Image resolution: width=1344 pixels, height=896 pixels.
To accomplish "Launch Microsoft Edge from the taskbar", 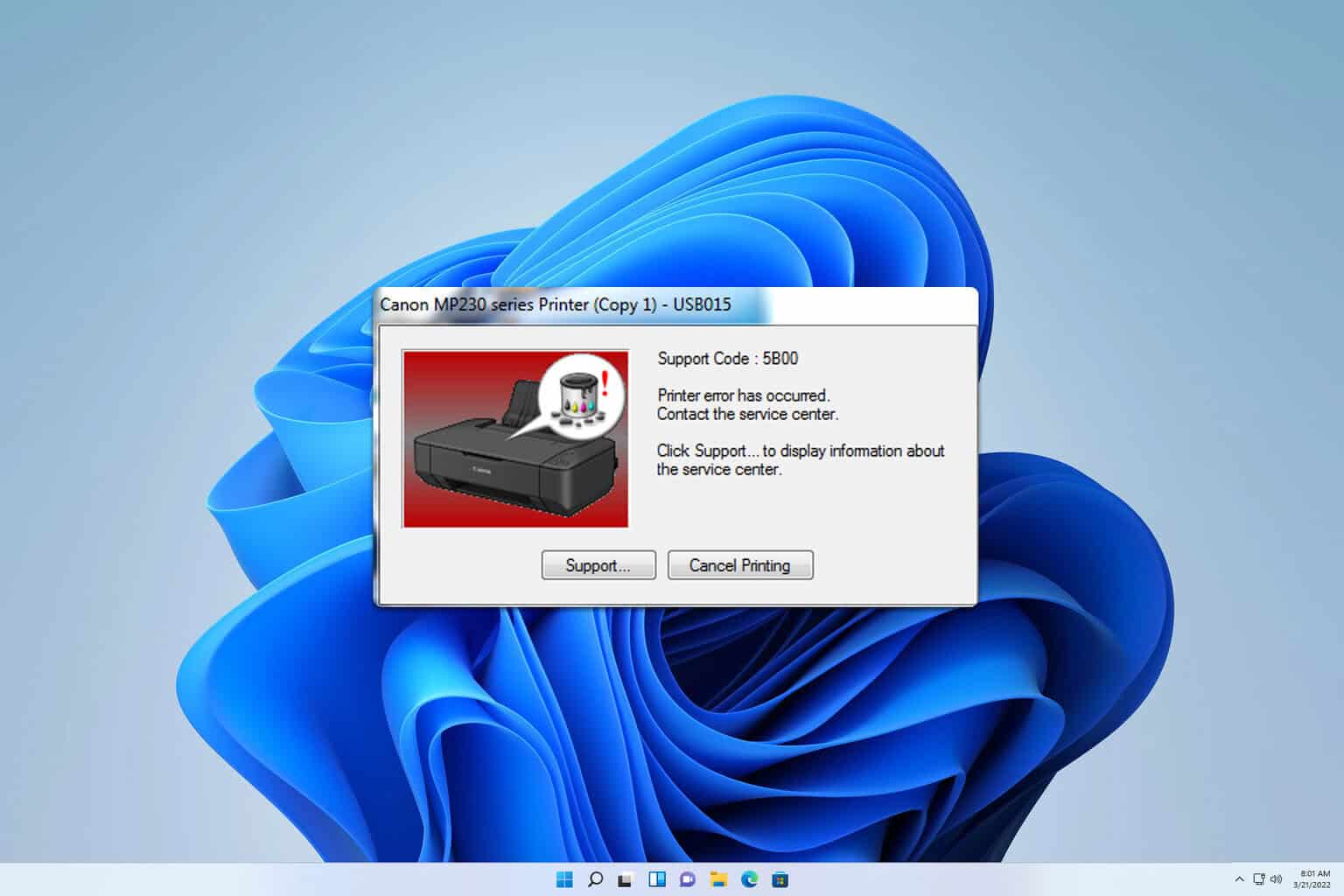I will click(749, 879).
